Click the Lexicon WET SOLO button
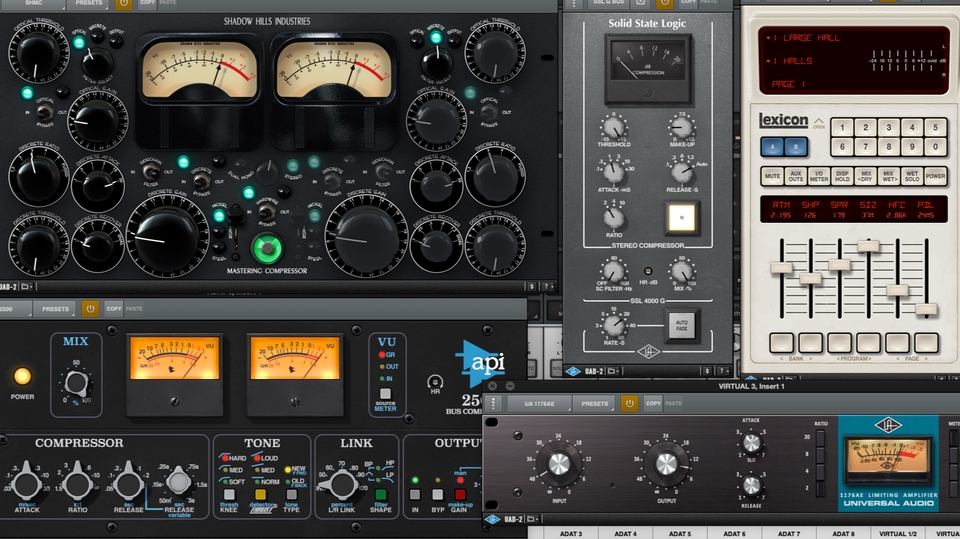 pyautogui.click(x=912, y=176)
